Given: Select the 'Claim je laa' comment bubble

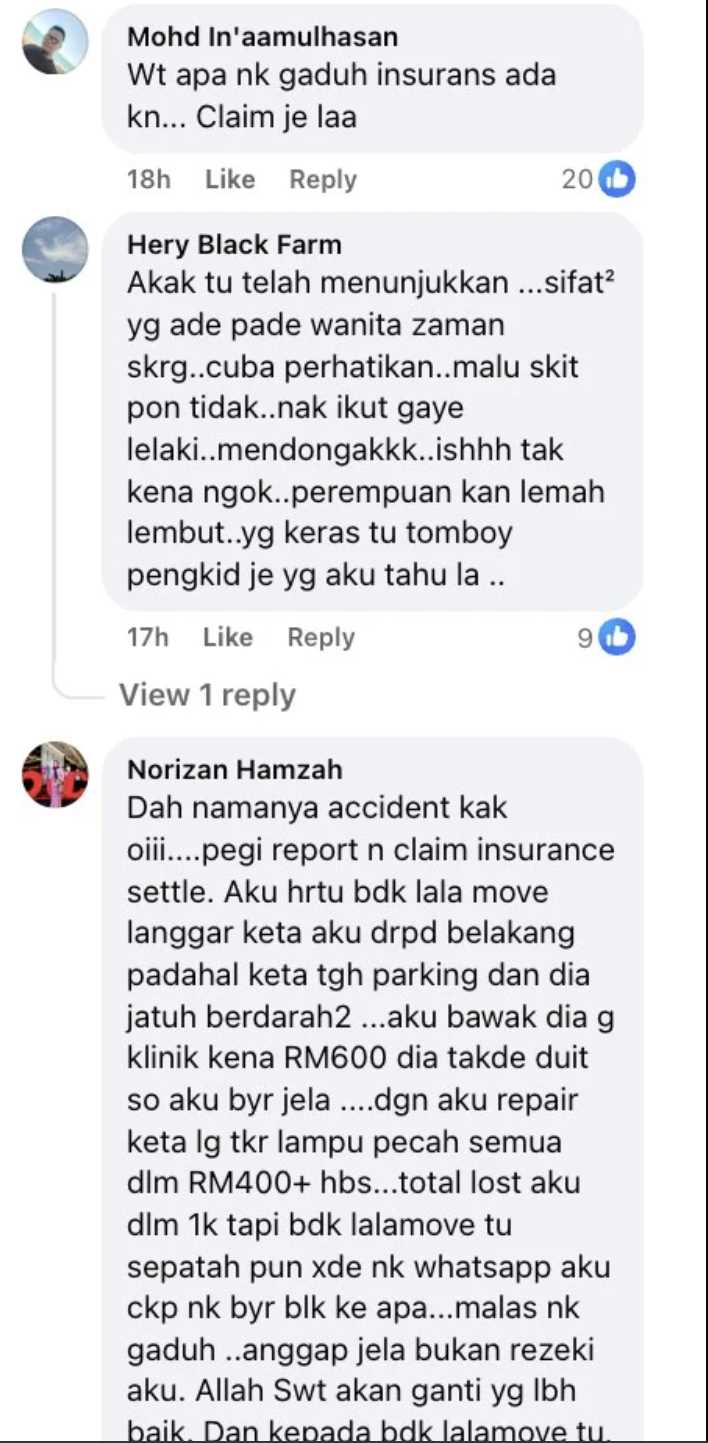Looking at the screenshot, I should [x=373, y=79].
